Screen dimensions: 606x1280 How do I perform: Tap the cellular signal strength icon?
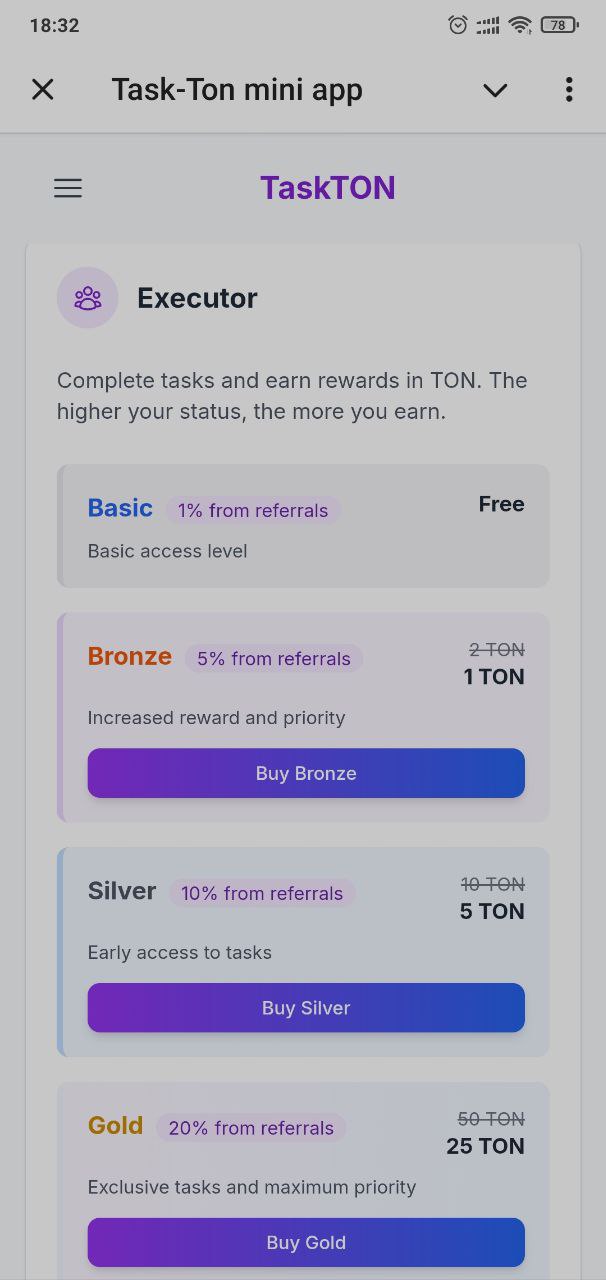click(487, 25)
